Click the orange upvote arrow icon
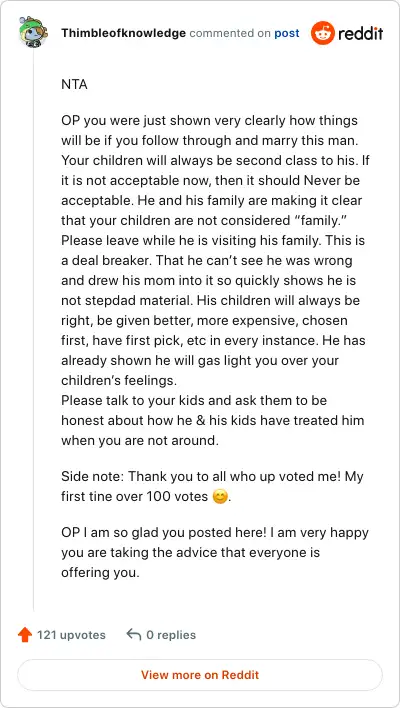Image resolution: width=400 pixels, height=708 pixels. pos(25,635)
